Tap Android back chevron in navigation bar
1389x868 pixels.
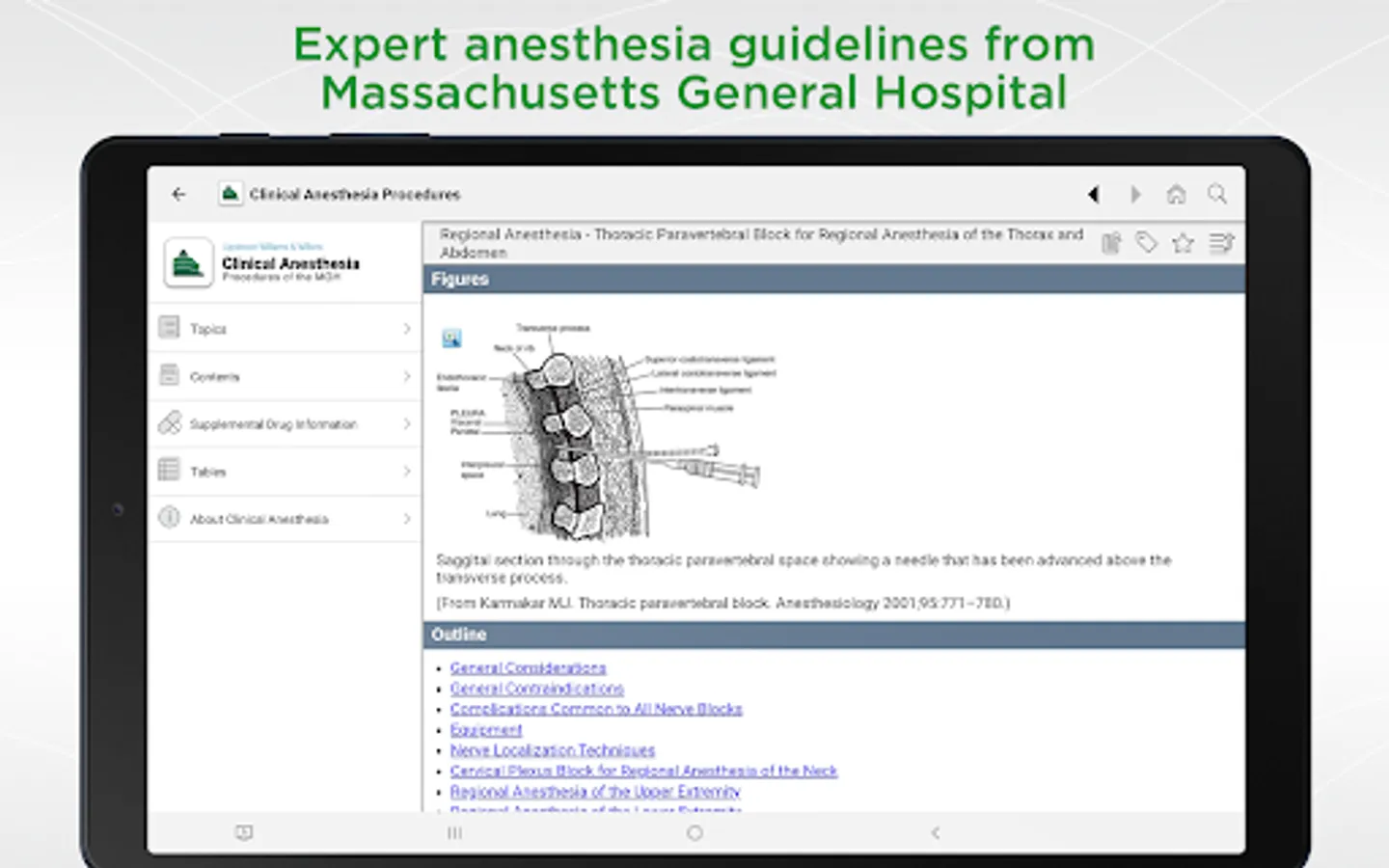click(x=935, y=832)
